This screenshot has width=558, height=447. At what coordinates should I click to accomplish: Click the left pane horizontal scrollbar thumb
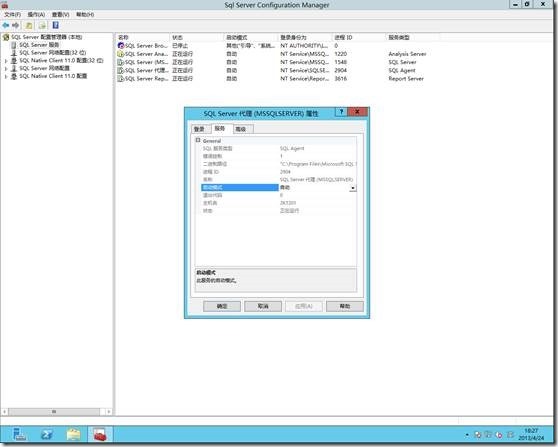(54, 412)
